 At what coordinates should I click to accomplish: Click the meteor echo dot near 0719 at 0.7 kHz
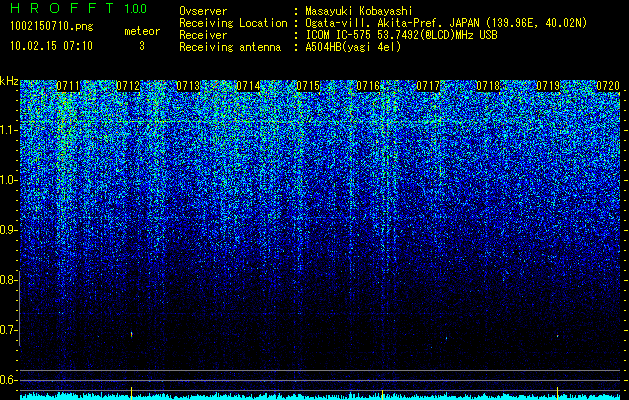558,336
